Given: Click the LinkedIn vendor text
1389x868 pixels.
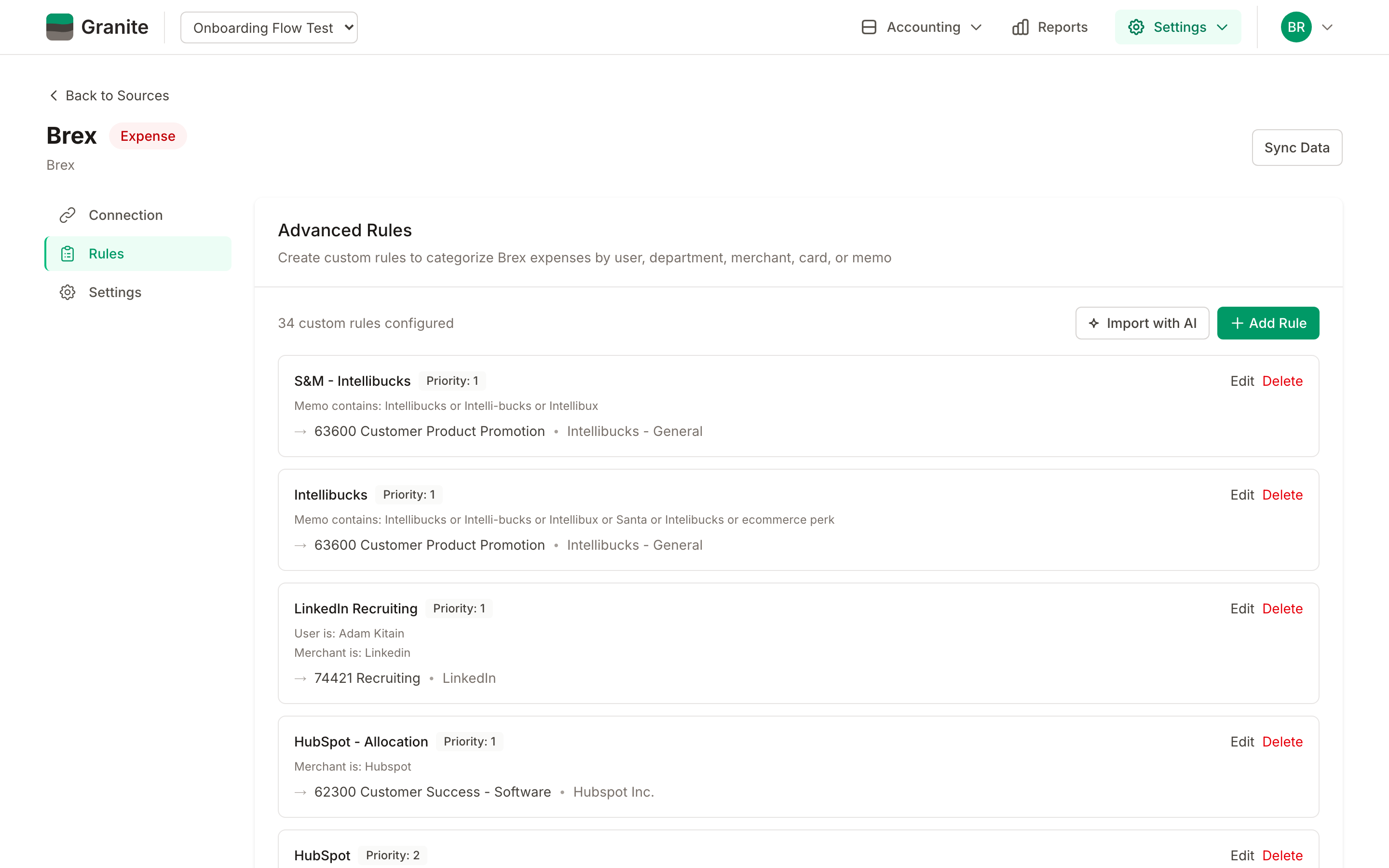Looking at the screenshot, I should (469, 678).
